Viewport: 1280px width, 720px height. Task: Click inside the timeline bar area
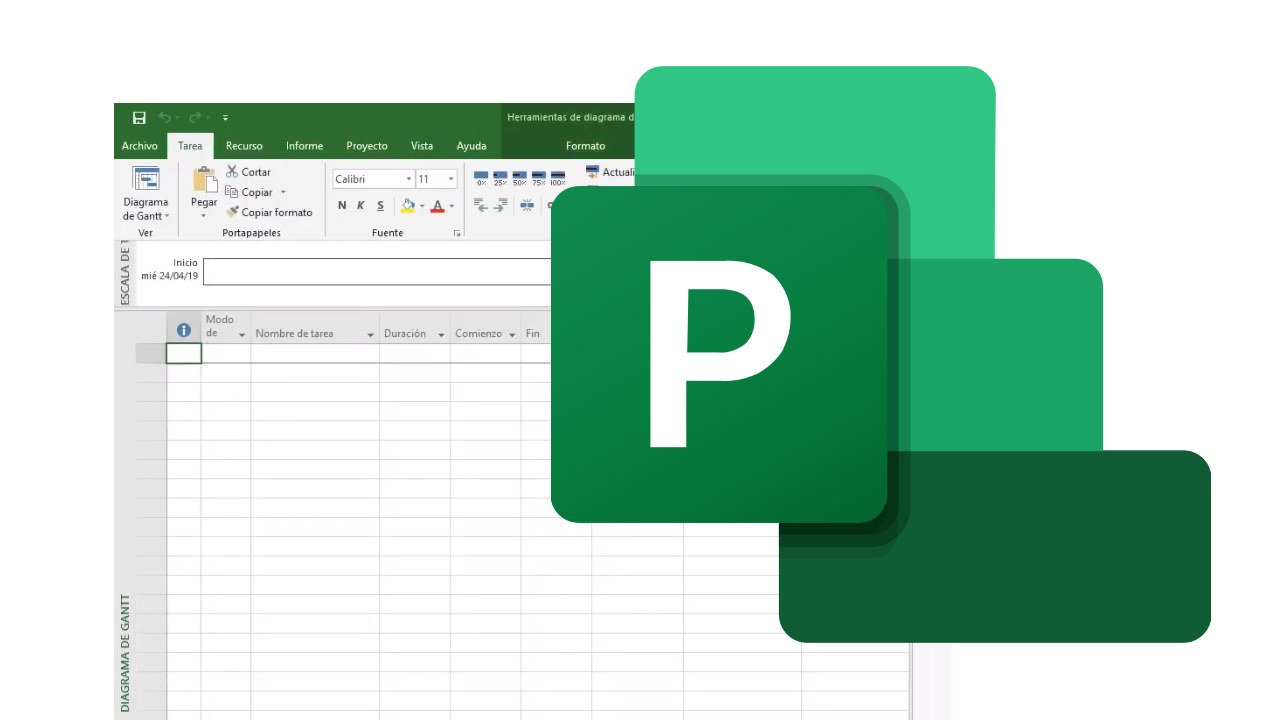pos(377,272)
